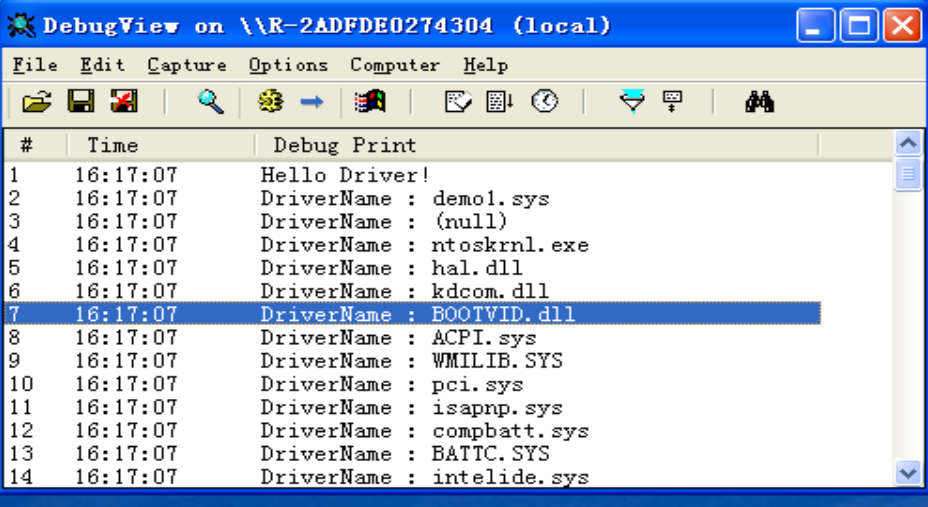Select the isapnp.sys row
Screen dimensions: 928x507
tap(413, 407)
